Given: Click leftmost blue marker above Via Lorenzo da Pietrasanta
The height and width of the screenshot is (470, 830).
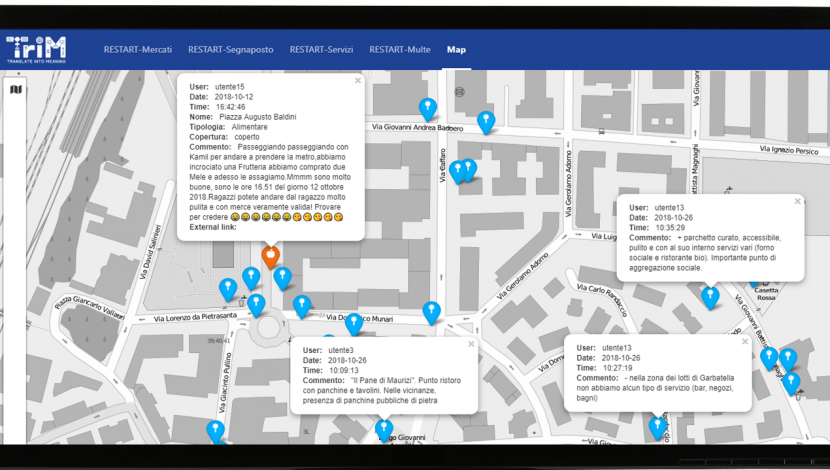Looking at the screenshot, I should 228,289.
